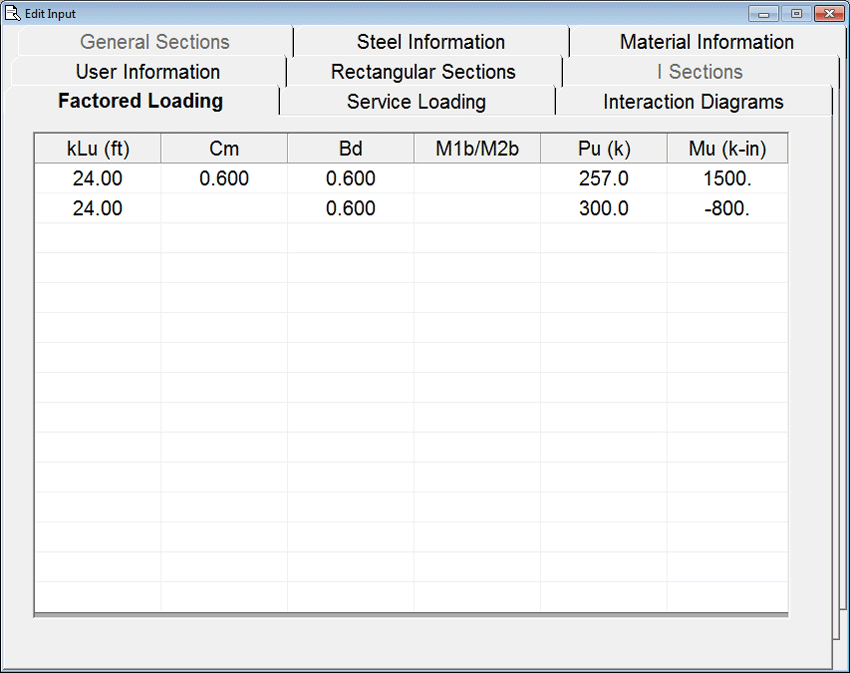This screenshot has height=673, width=850.
Task: Go to the Rectangular Sections tab
Action: click(x=423, y=72)
